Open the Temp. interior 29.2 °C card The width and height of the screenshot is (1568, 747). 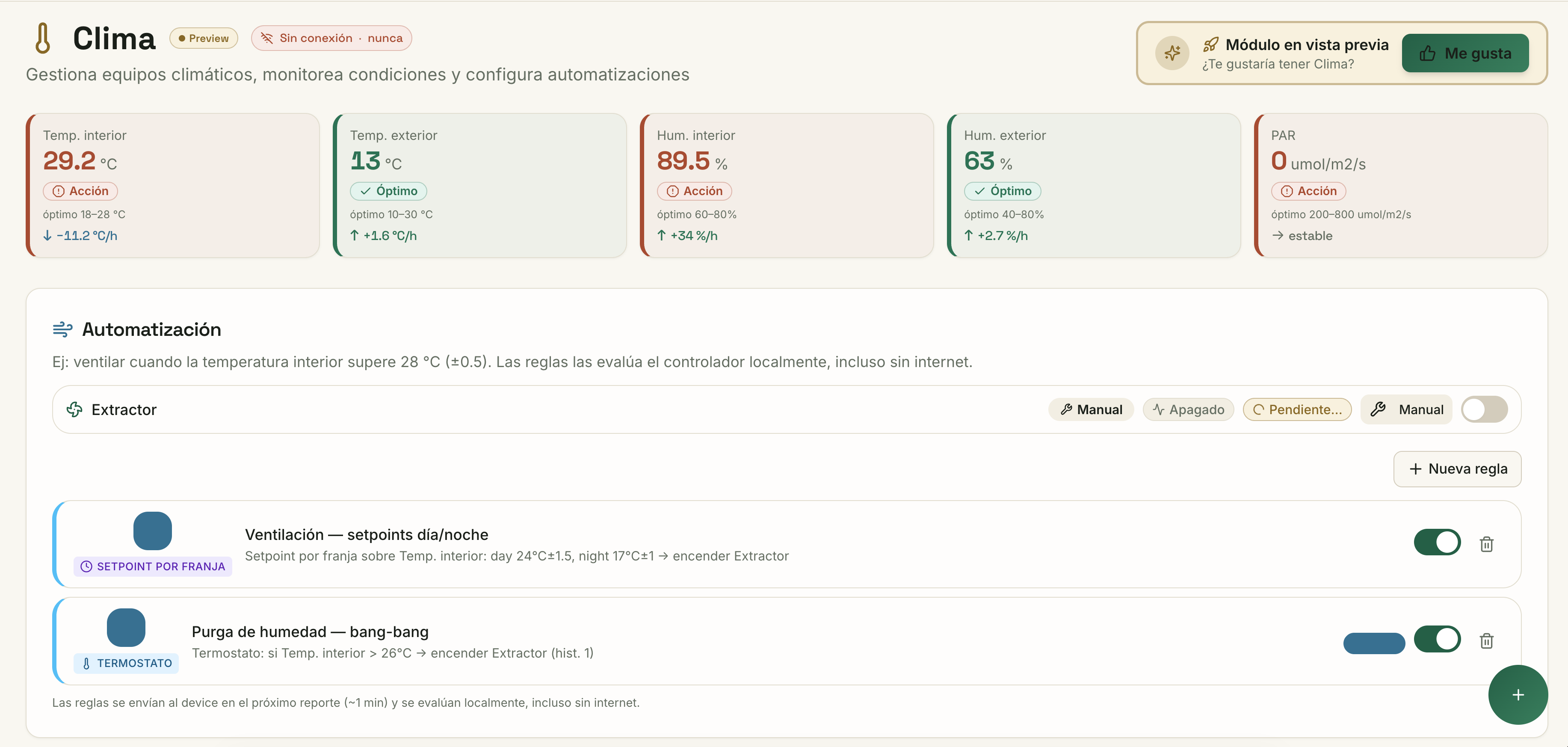[x=173, y=185]
